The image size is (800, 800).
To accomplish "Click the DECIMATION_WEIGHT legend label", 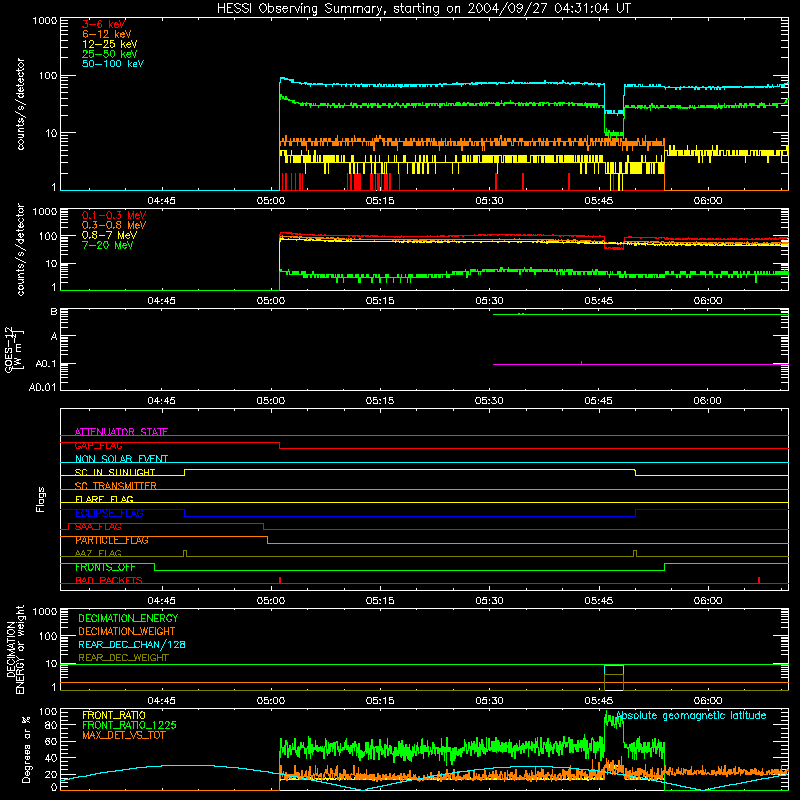I will (127, 631).
